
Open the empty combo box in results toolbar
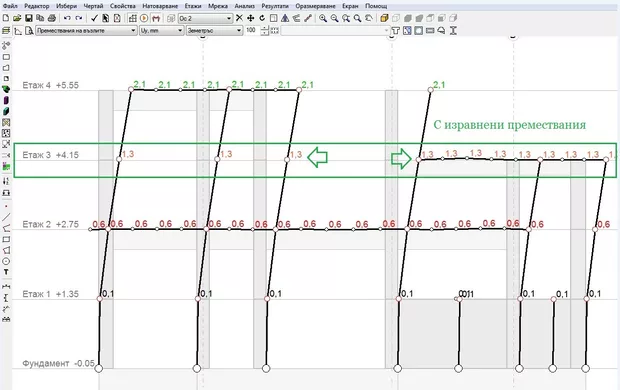click(x=335, y=30)
